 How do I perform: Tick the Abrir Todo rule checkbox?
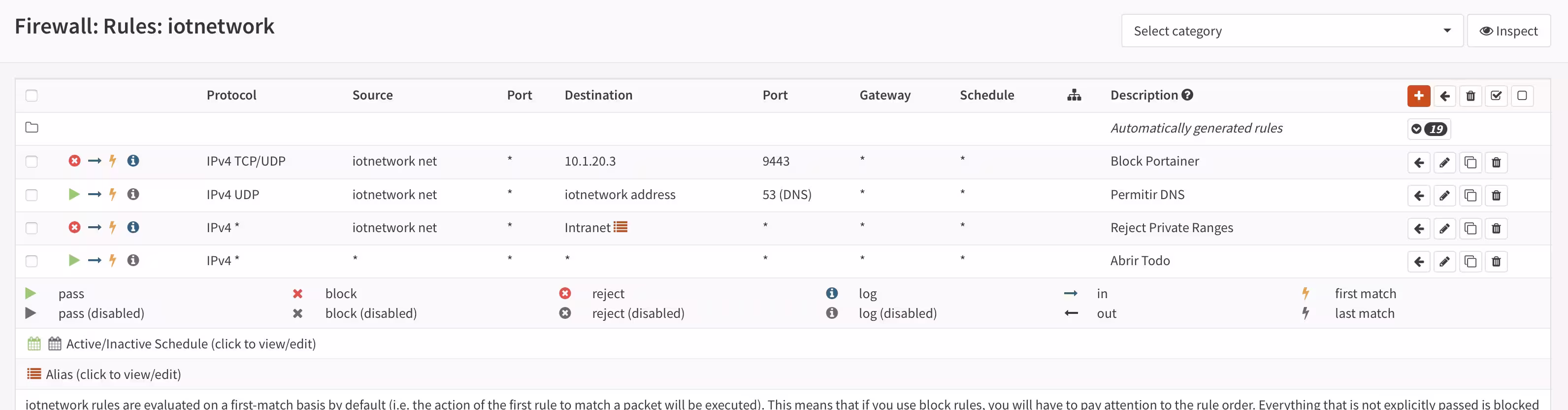click(x=32, y=261)
